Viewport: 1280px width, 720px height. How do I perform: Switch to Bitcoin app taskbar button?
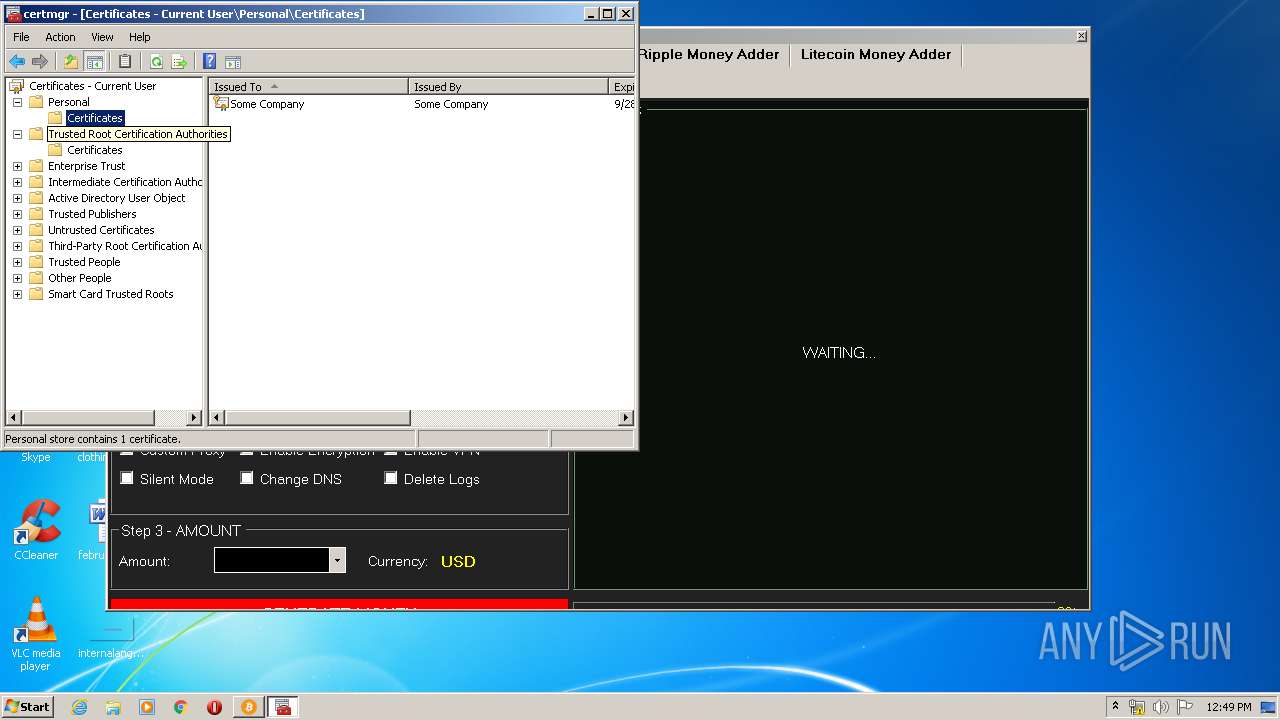pos(249,707)
